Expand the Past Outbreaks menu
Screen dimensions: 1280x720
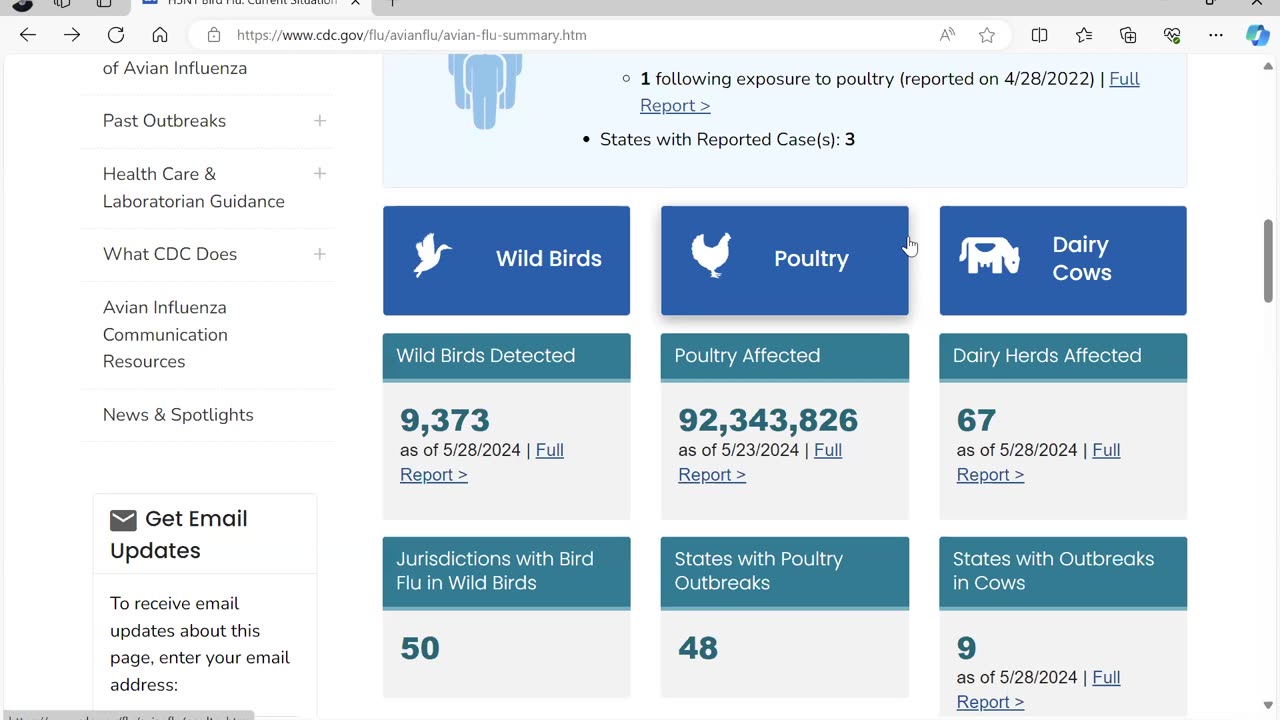point(320,121)
